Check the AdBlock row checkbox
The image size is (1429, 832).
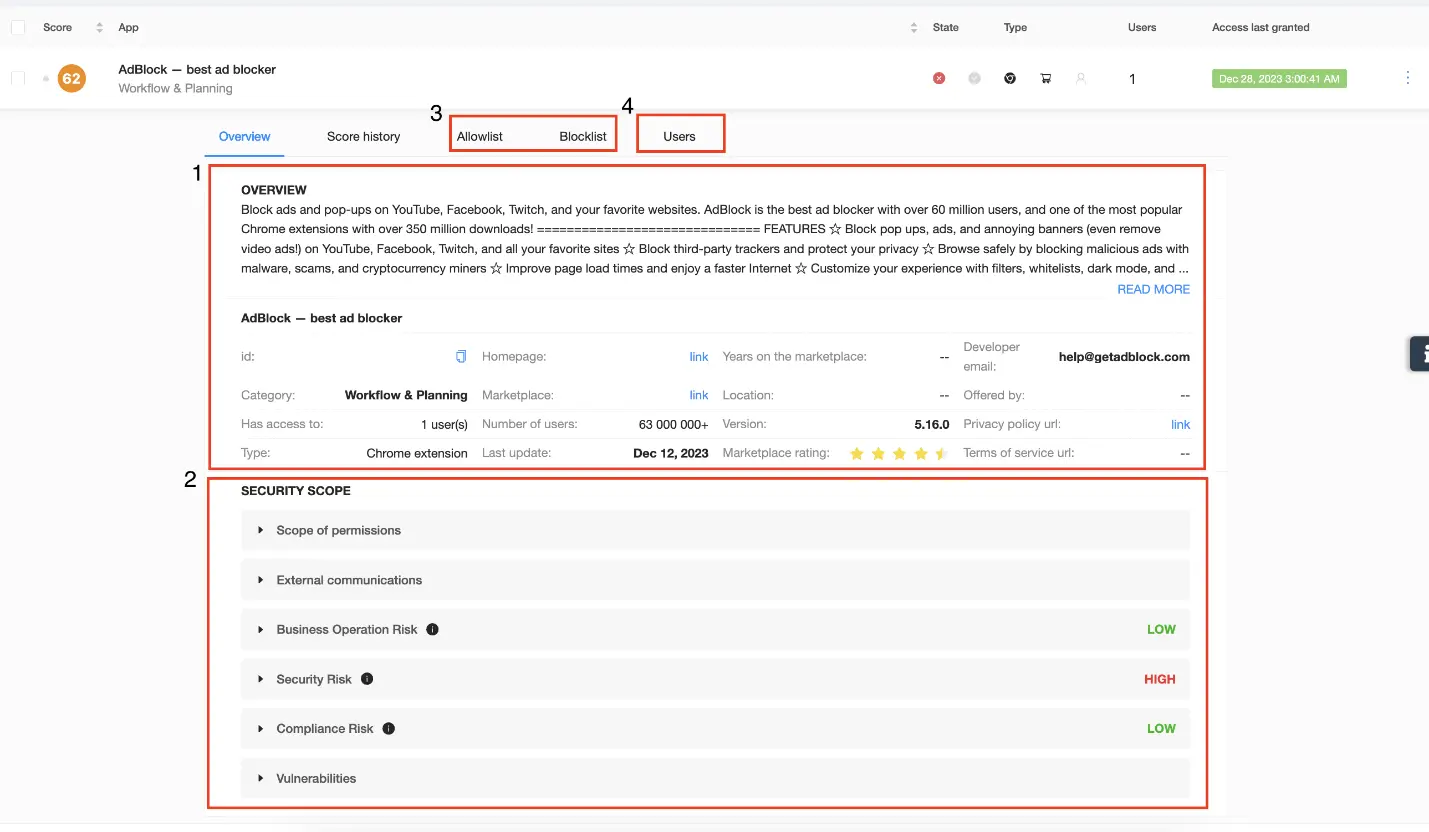coord(18,78)
